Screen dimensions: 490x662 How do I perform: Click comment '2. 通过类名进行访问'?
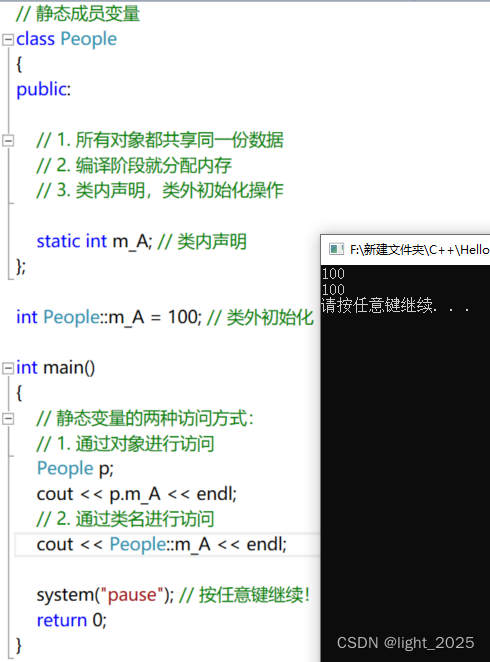coord(125,519)
